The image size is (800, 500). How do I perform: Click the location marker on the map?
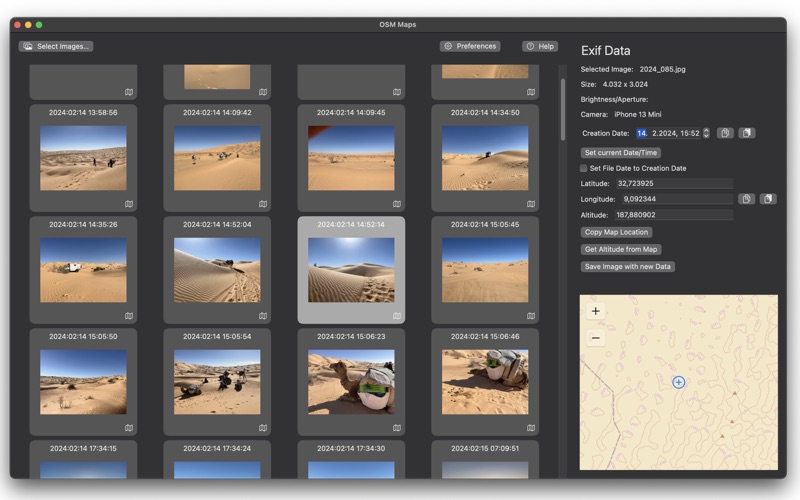679,382
